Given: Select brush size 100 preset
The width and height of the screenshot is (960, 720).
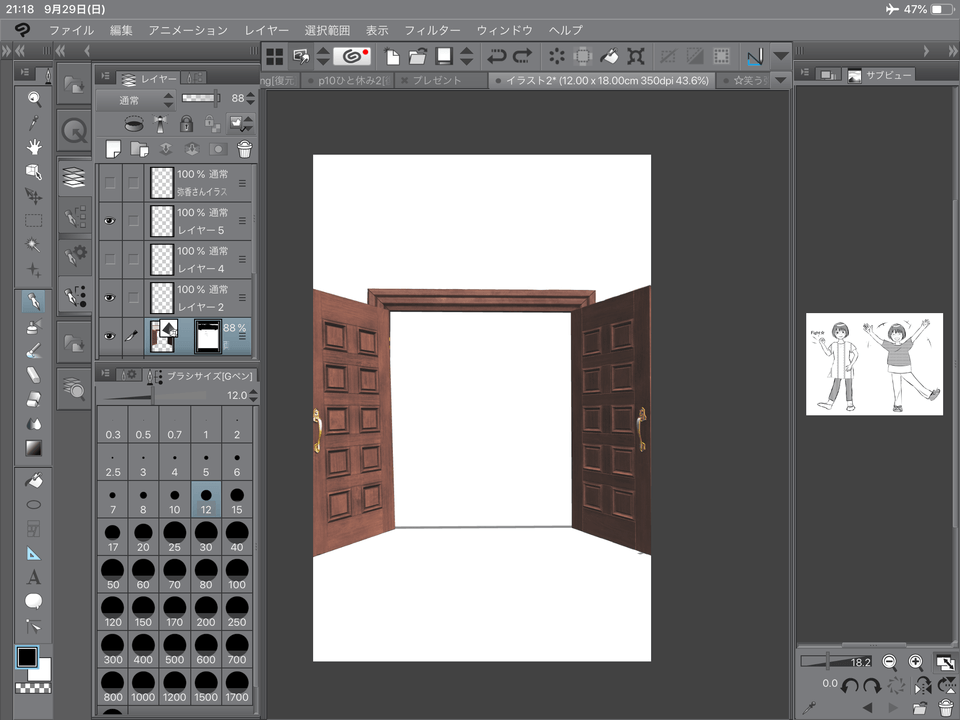Looking at the screenshot, I should 237,574.
